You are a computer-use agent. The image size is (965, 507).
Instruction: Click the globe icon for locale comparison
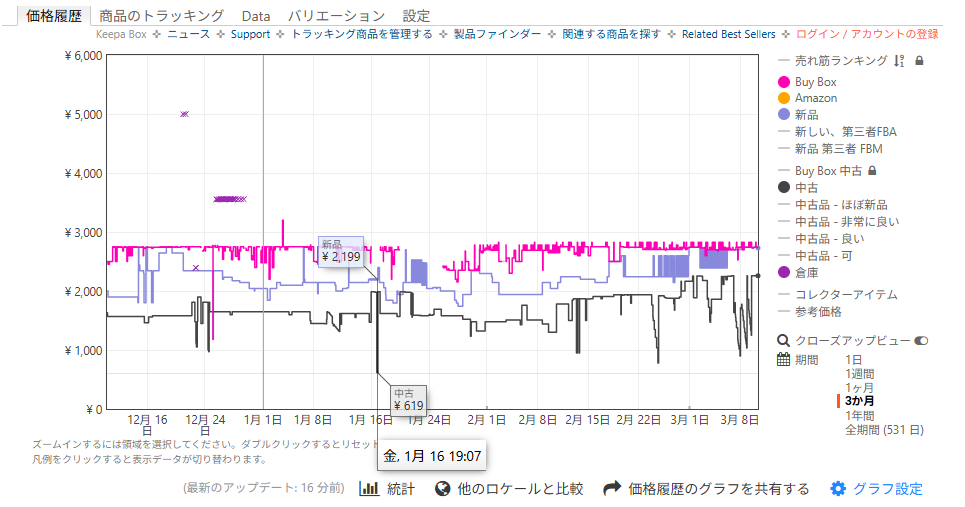point(442,489)
